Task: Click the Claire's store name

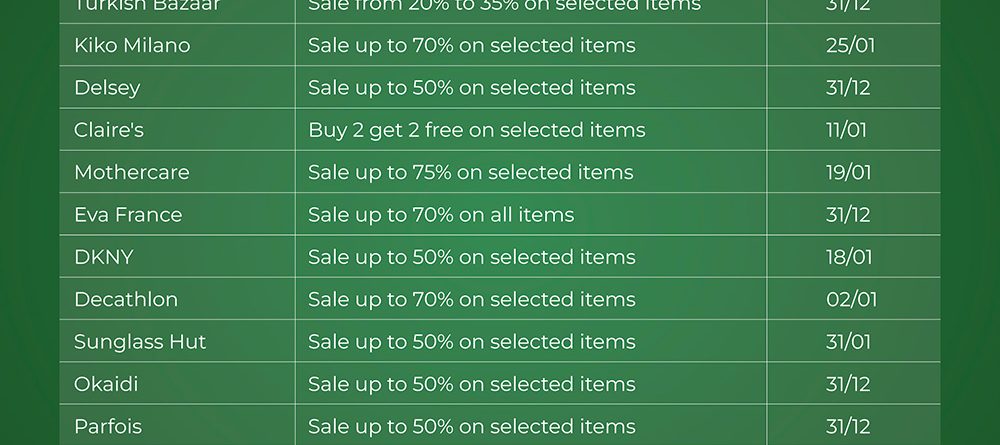Action: 109,130
